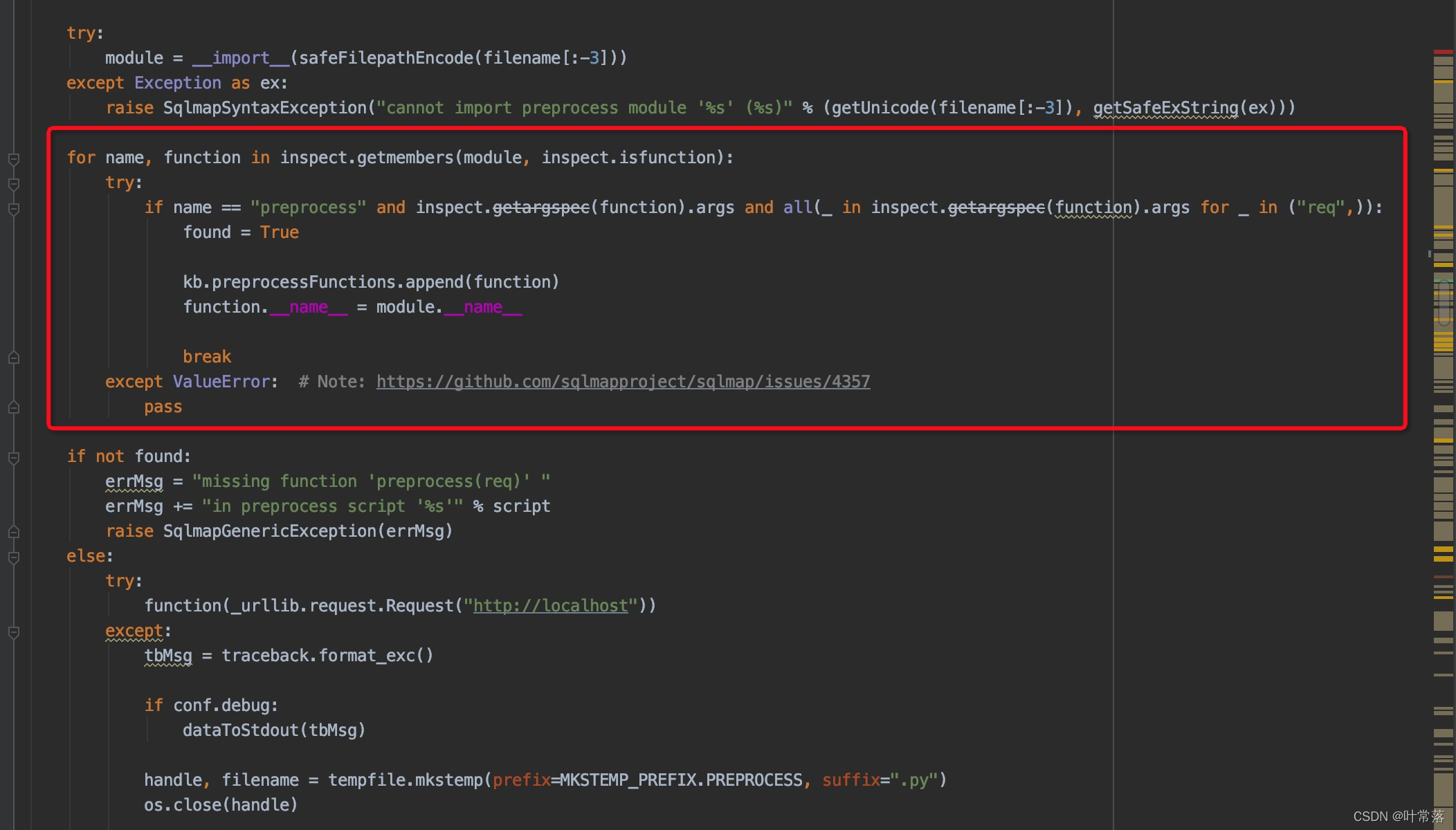Click 'kb.preprocessFunctions.append(function)' line
Image resolution: width=1456 pixels, height=830 pixels.
[371, 282]
